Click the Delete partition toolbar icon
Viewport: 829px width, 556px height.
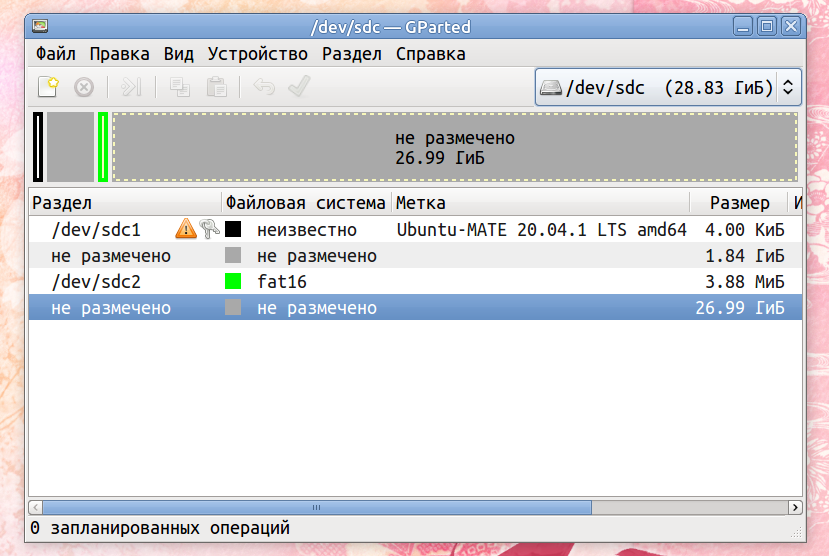click(x=84, y=87)
